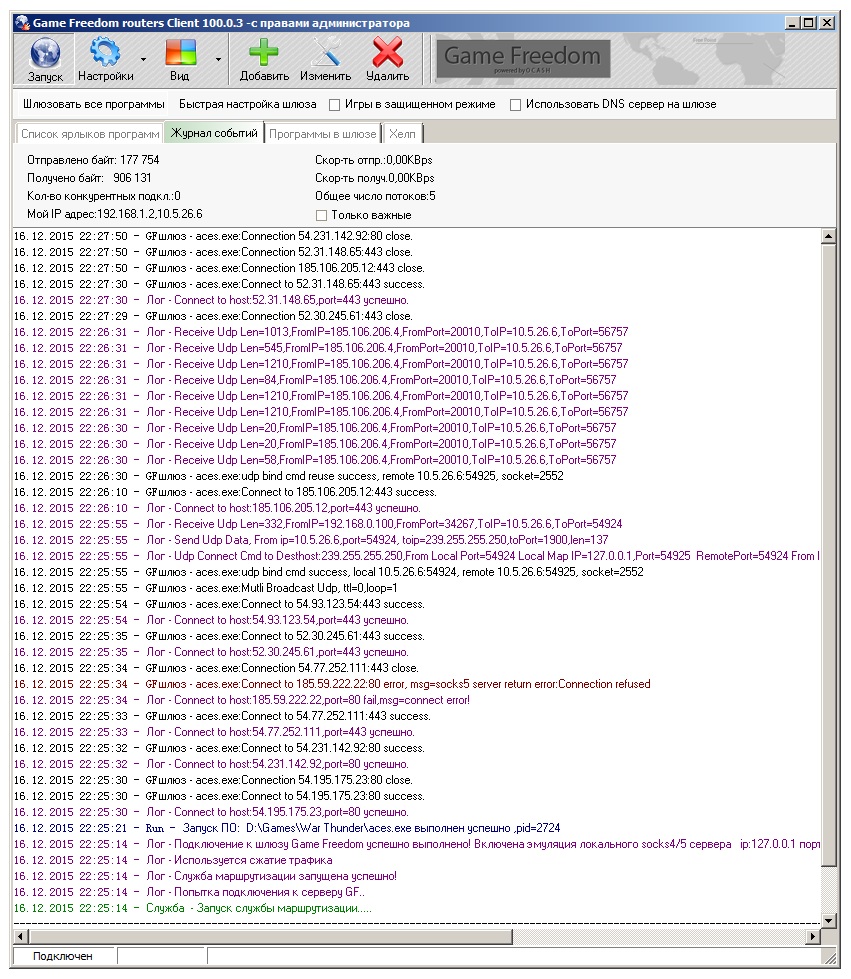The width and height of the screenshot is (851, 979).
Task: Click the vertical scrollbar thumb of the log
Action: (x=829, y=554)
